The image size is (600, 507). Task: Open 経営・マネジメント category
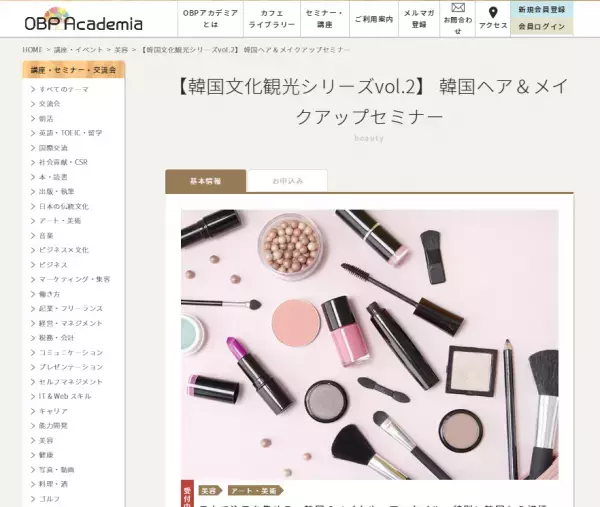point(71,323)
